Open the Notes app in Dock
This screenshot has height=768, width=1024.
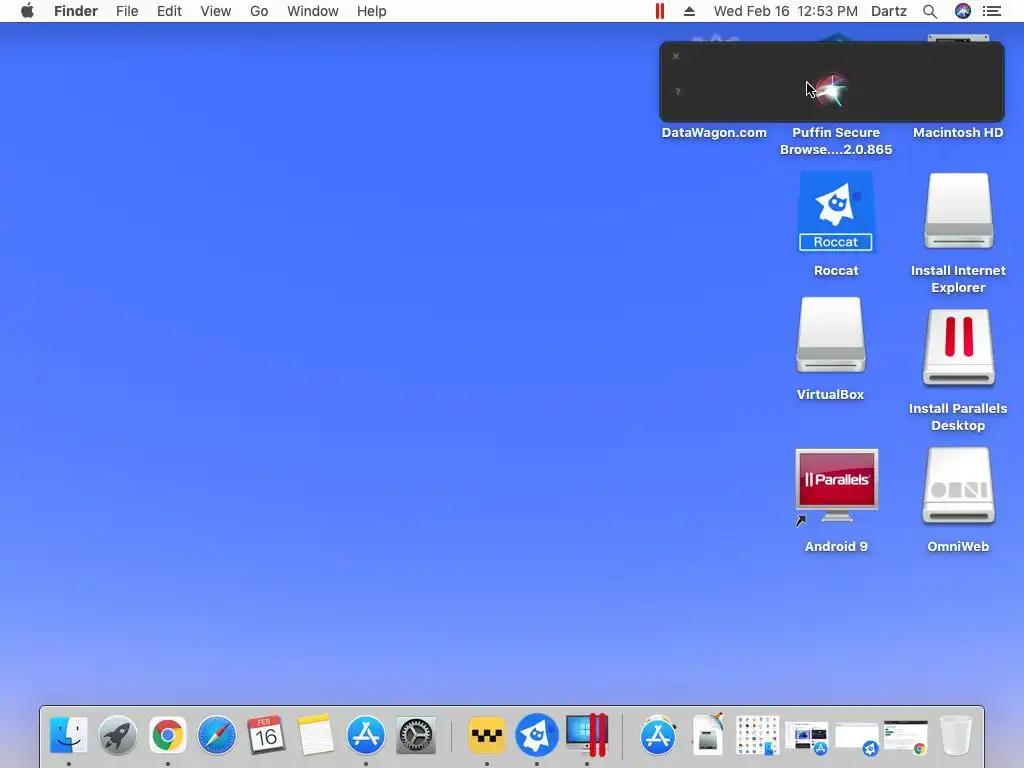[316, 735]
